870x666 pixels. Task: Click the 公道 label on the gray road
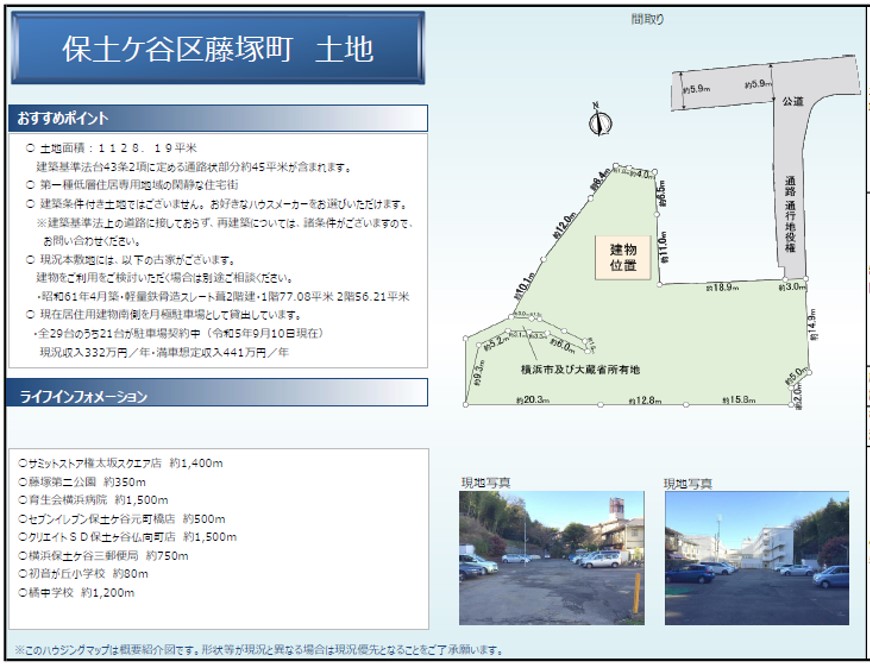click(x=792, y=101)
